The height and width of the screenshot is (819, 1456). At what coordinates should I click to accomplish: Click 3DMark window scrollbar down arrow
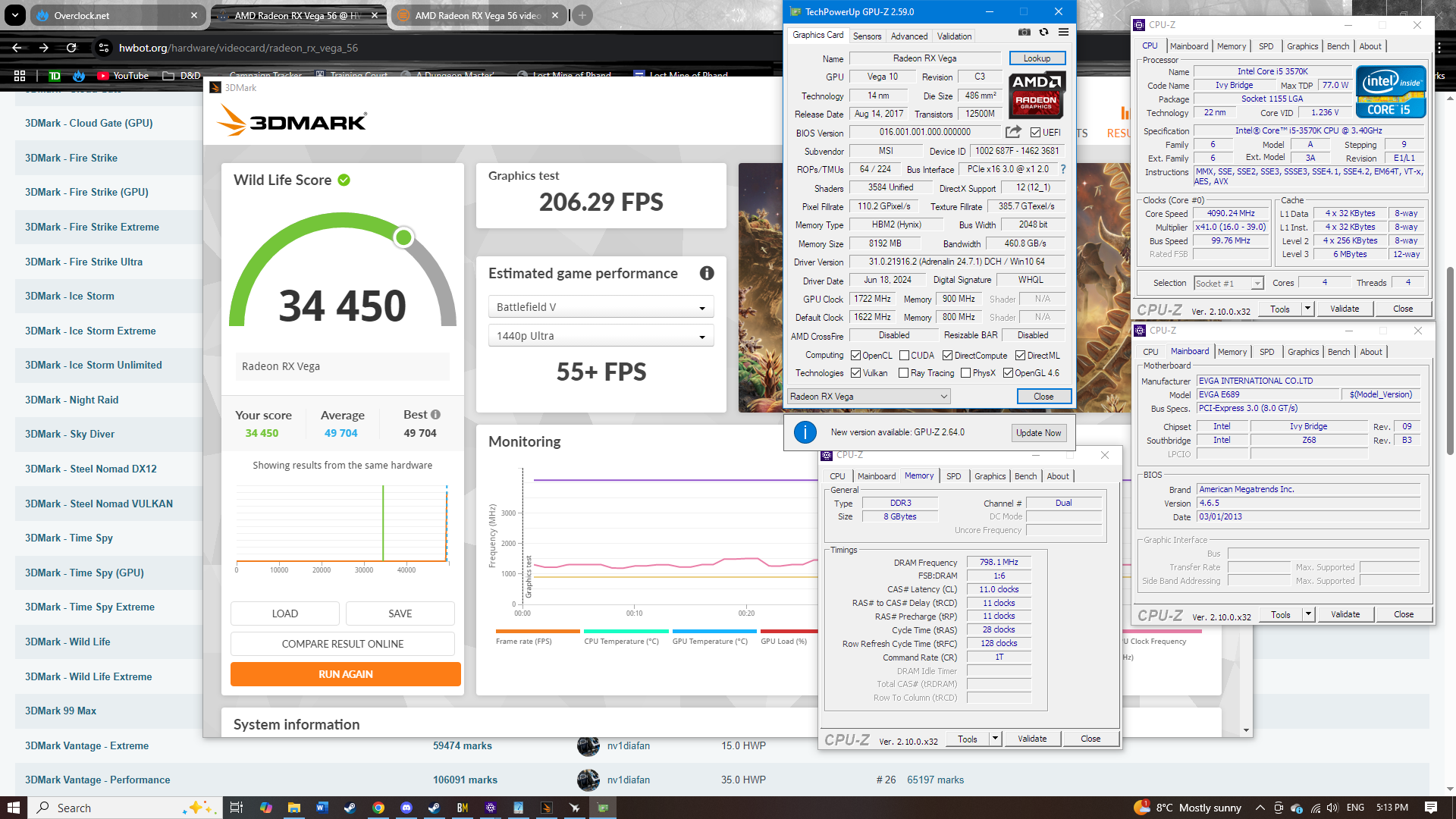click(x=1246, y=731)
